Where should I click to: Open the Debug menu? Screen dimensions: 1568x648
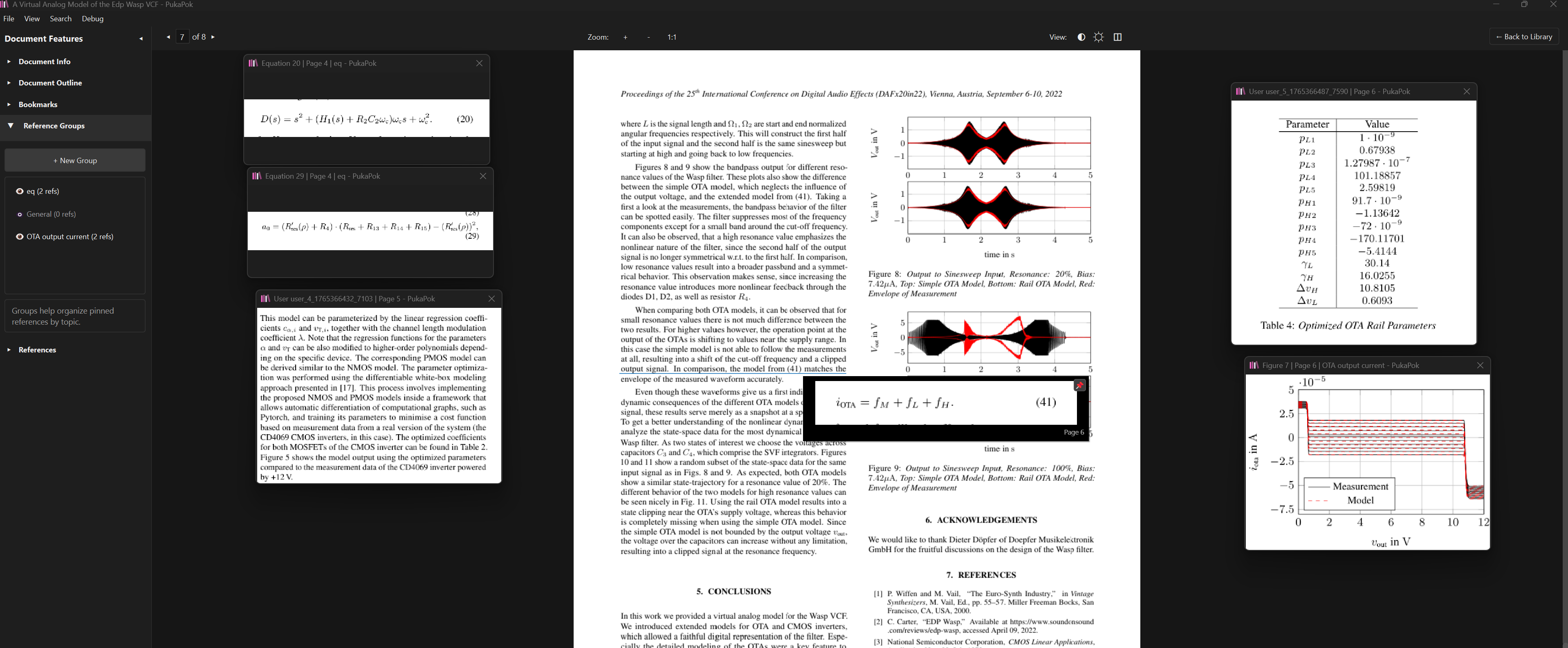92,19
